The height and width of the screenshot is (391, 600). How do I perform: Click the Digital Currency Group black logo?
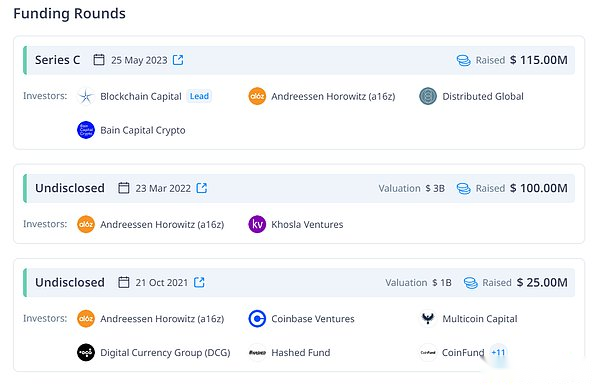tap(86, 352)
